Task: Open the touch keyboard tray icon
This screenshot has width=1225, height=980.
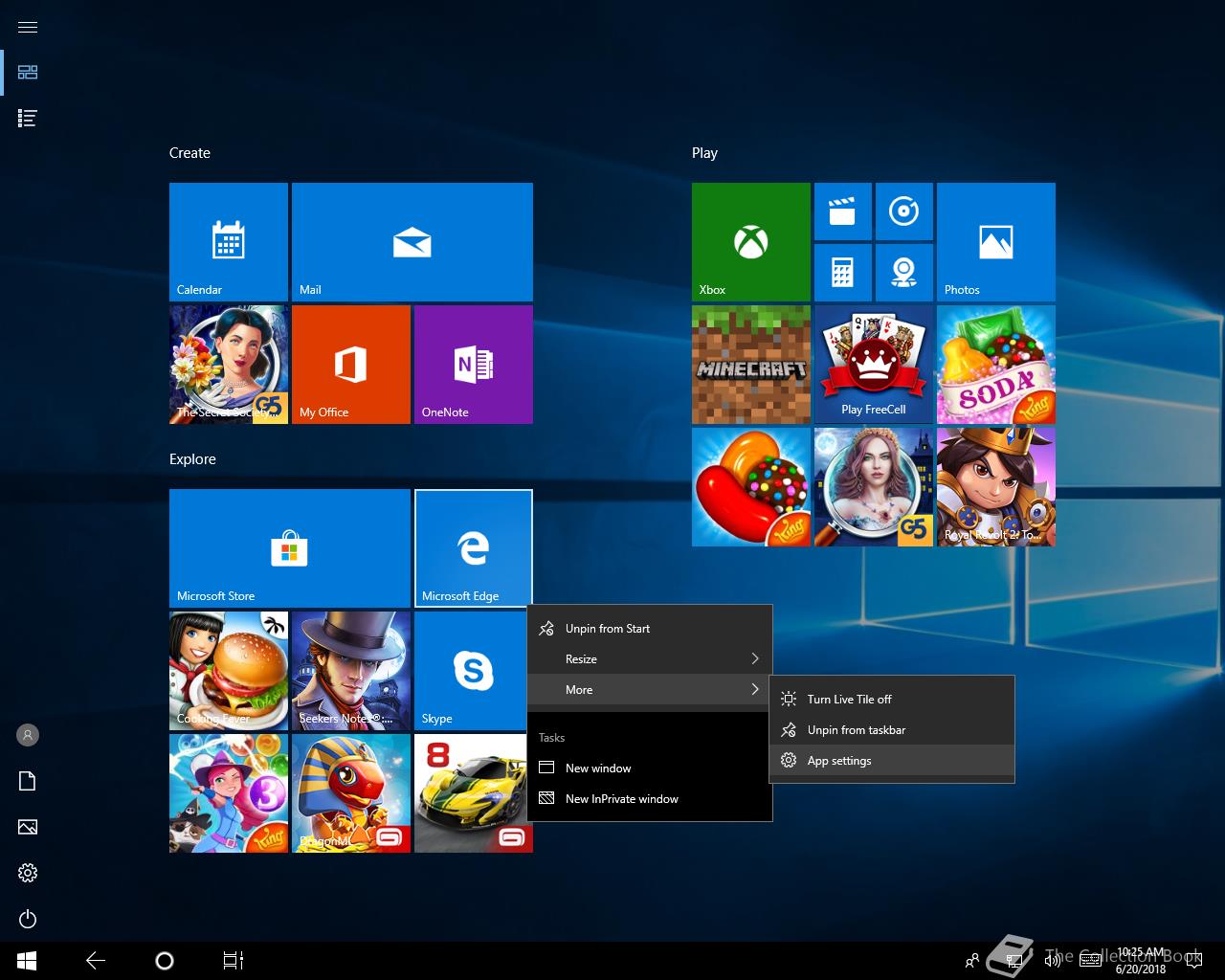Action: coord(1090,961)
